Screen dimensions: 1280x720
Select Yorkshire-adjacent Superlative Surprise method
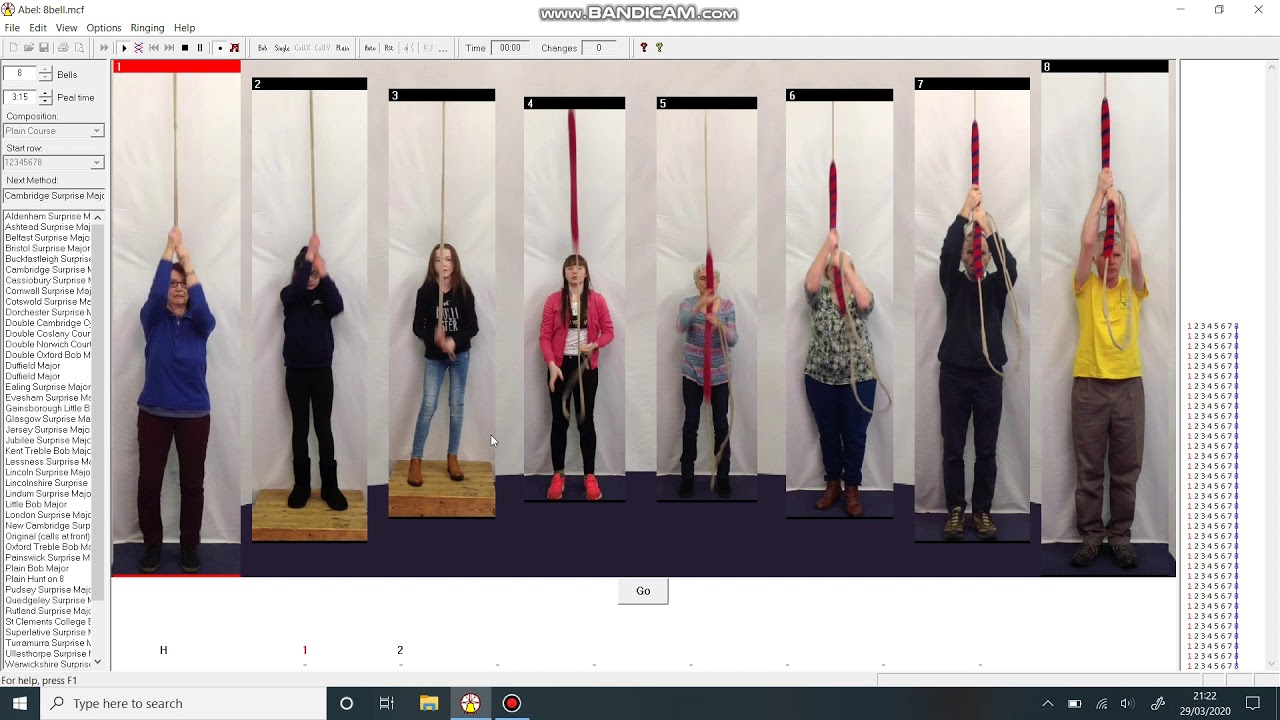(47, 633)
